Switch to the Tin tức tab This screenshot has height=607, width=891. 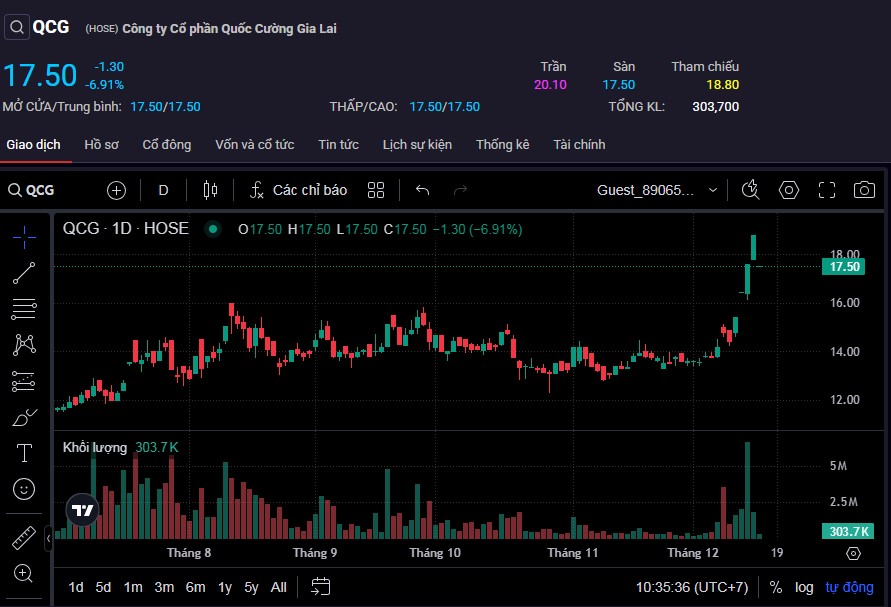point(338,145)
